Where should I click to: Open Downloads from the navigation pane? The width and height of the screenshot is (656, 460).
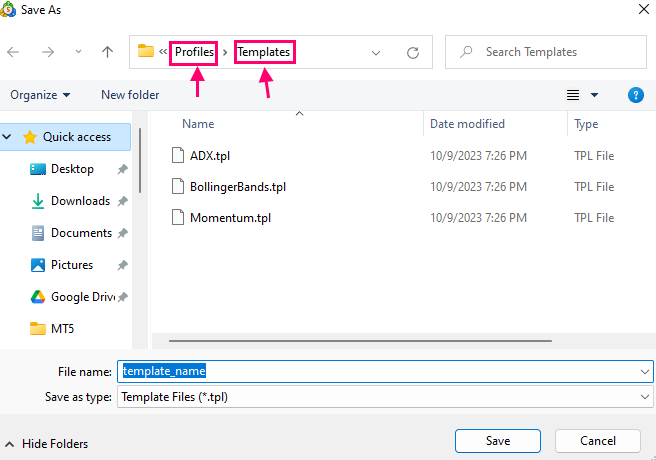pos(80,201)
